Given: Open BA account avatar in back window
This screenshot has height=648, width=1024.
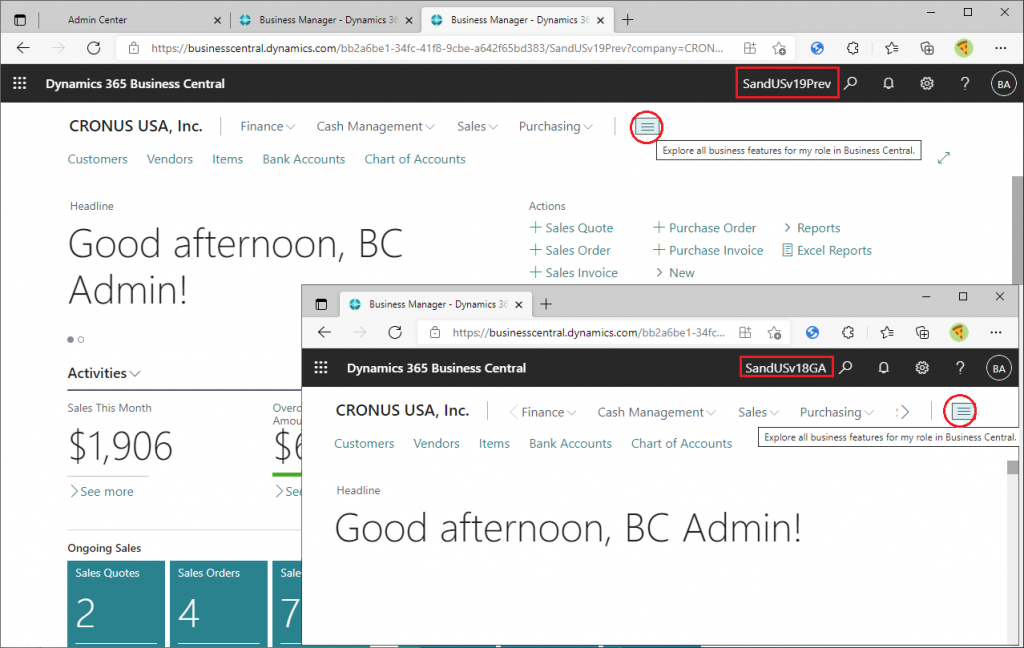Looking at the screenshot, I should 1004,84.
